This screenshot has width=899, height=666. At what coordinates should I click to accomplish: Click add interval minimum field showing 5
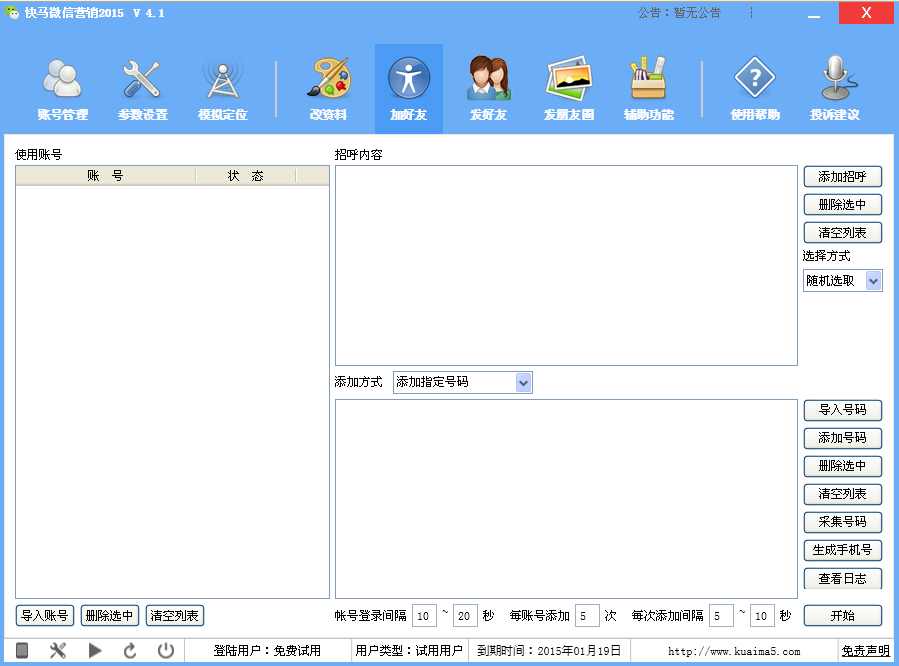[x=721, y=616]
